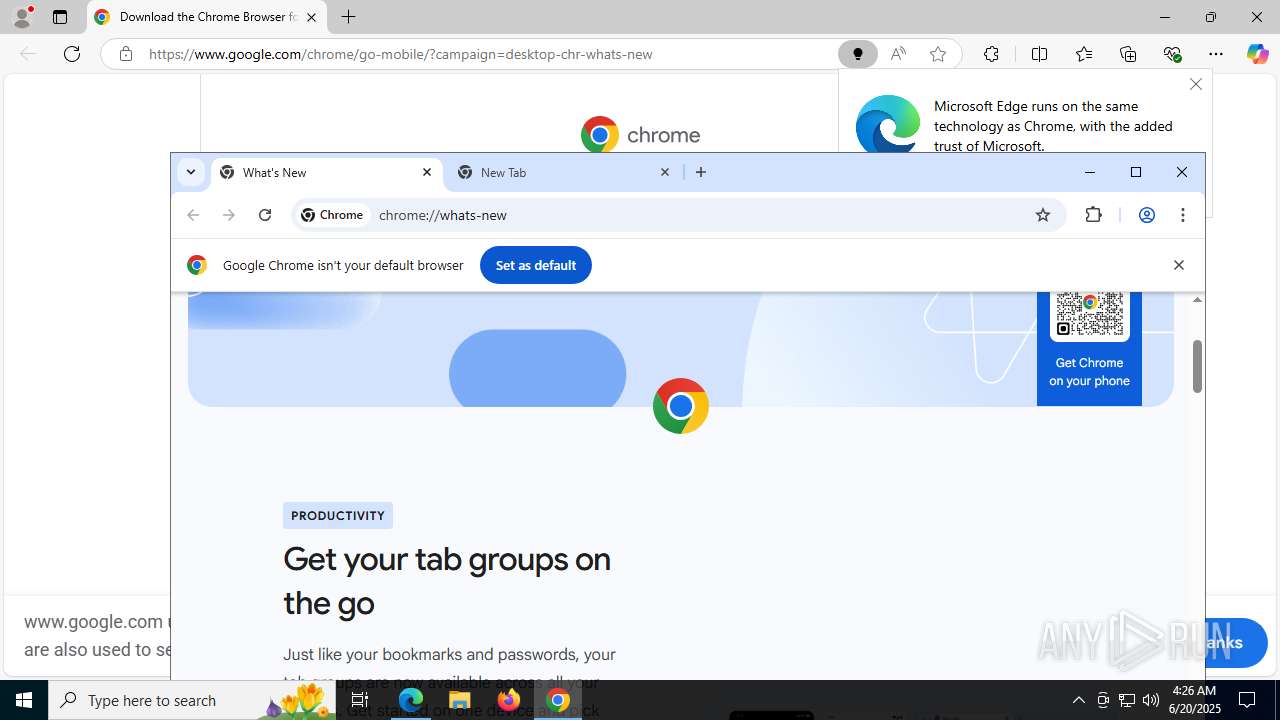Click the Chrome page vertical scrollbar thumb
This screenshot has height=720, width=1280.
point(1197,366)
